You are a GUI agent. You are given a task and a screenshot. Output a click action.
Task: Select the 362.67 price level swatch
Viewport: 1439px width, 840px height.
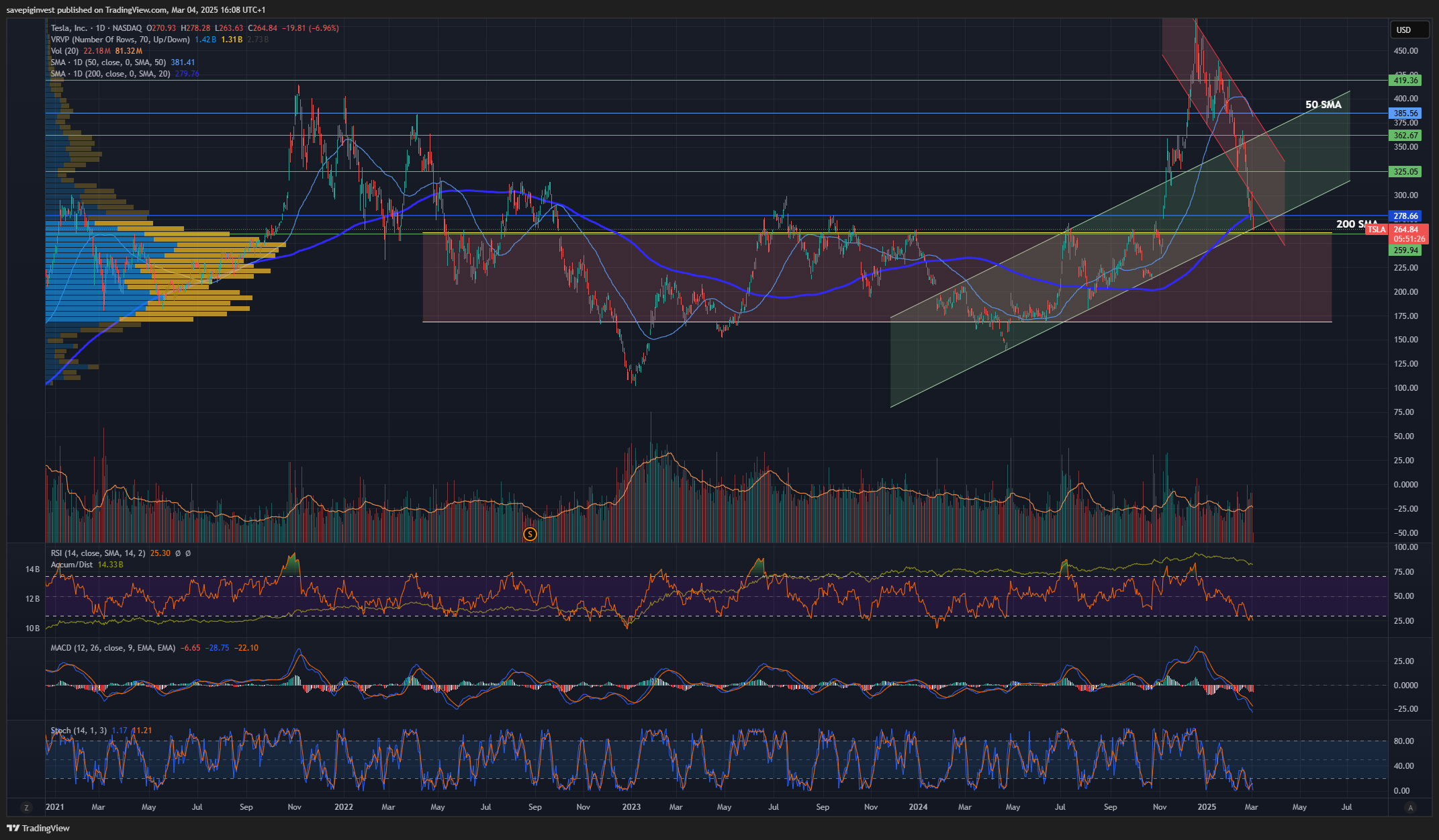(1405, 136)
